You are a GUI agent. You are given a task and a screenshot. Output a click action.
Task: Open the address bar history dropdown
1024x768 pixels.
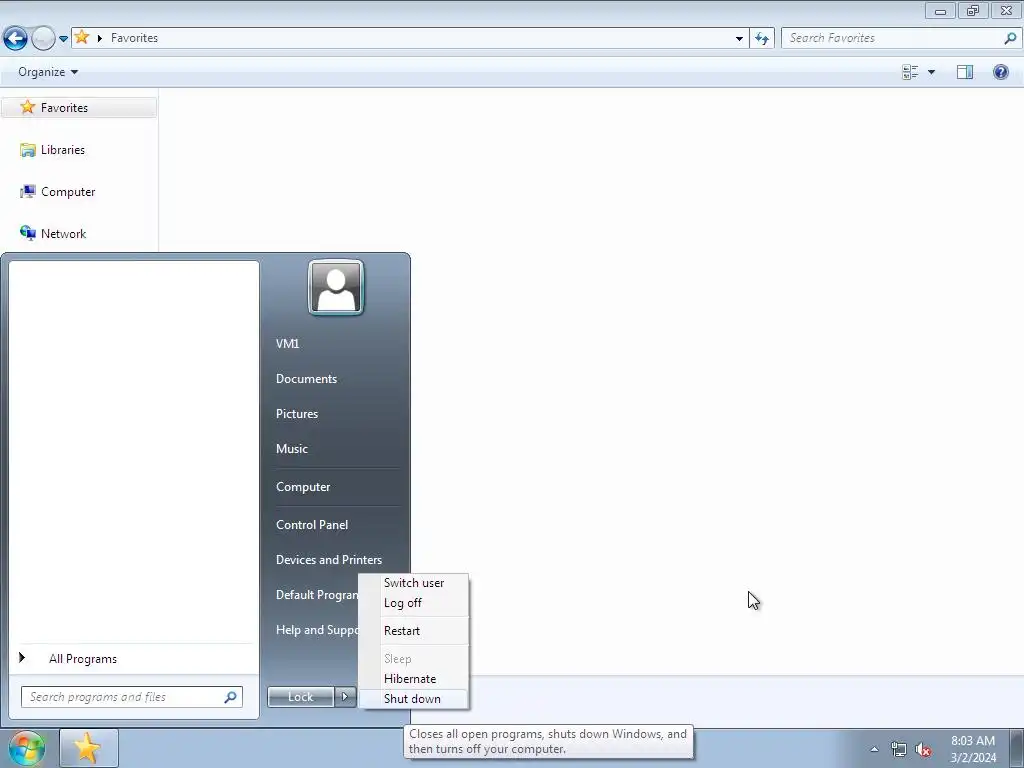pos(739,38)
